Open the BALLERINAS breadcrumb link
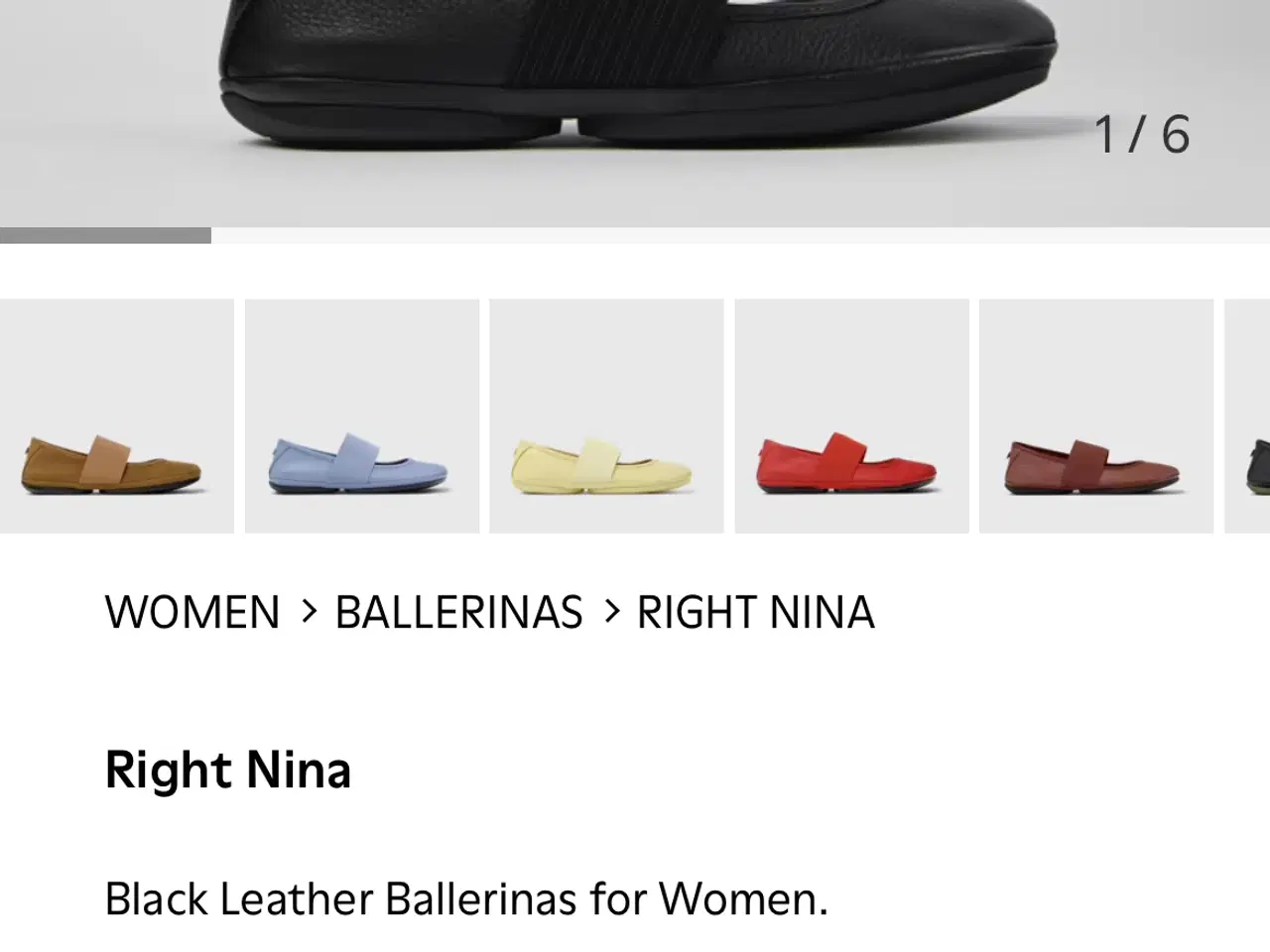The height and width of the screenshot is (952, 1270). click(459, 612)
